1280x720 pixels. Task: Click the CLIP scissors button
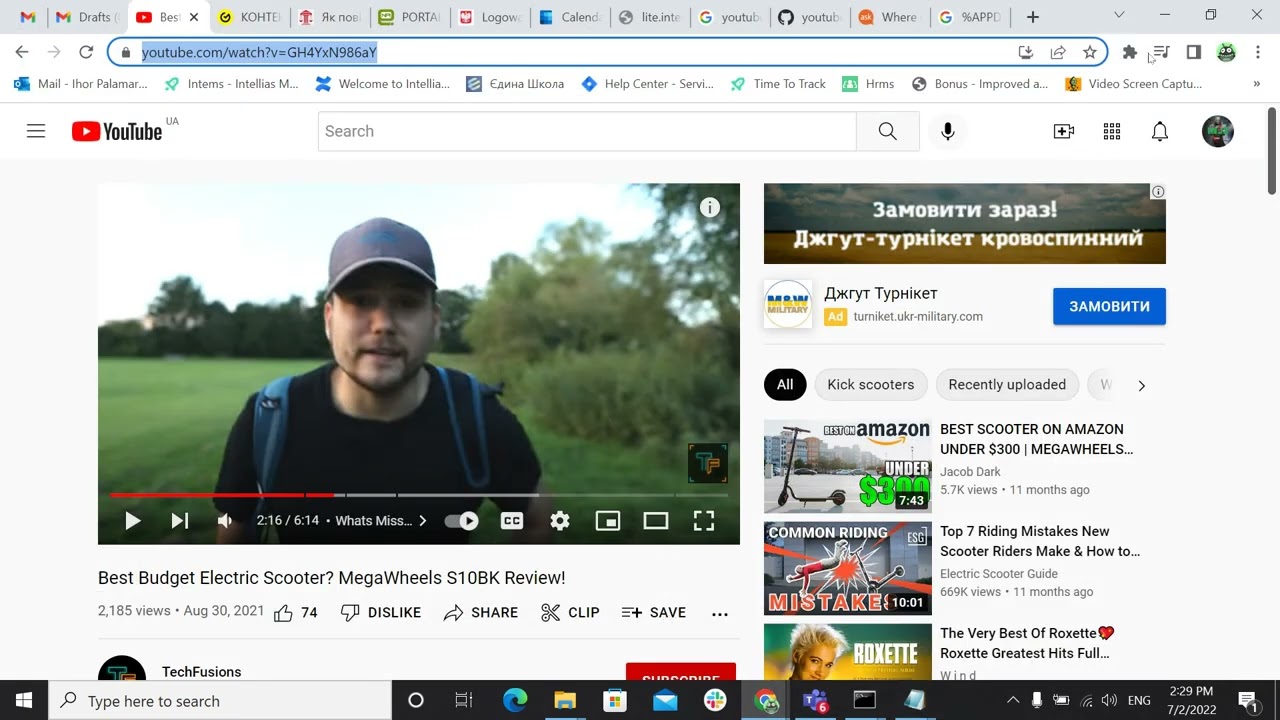pos(570,612)
